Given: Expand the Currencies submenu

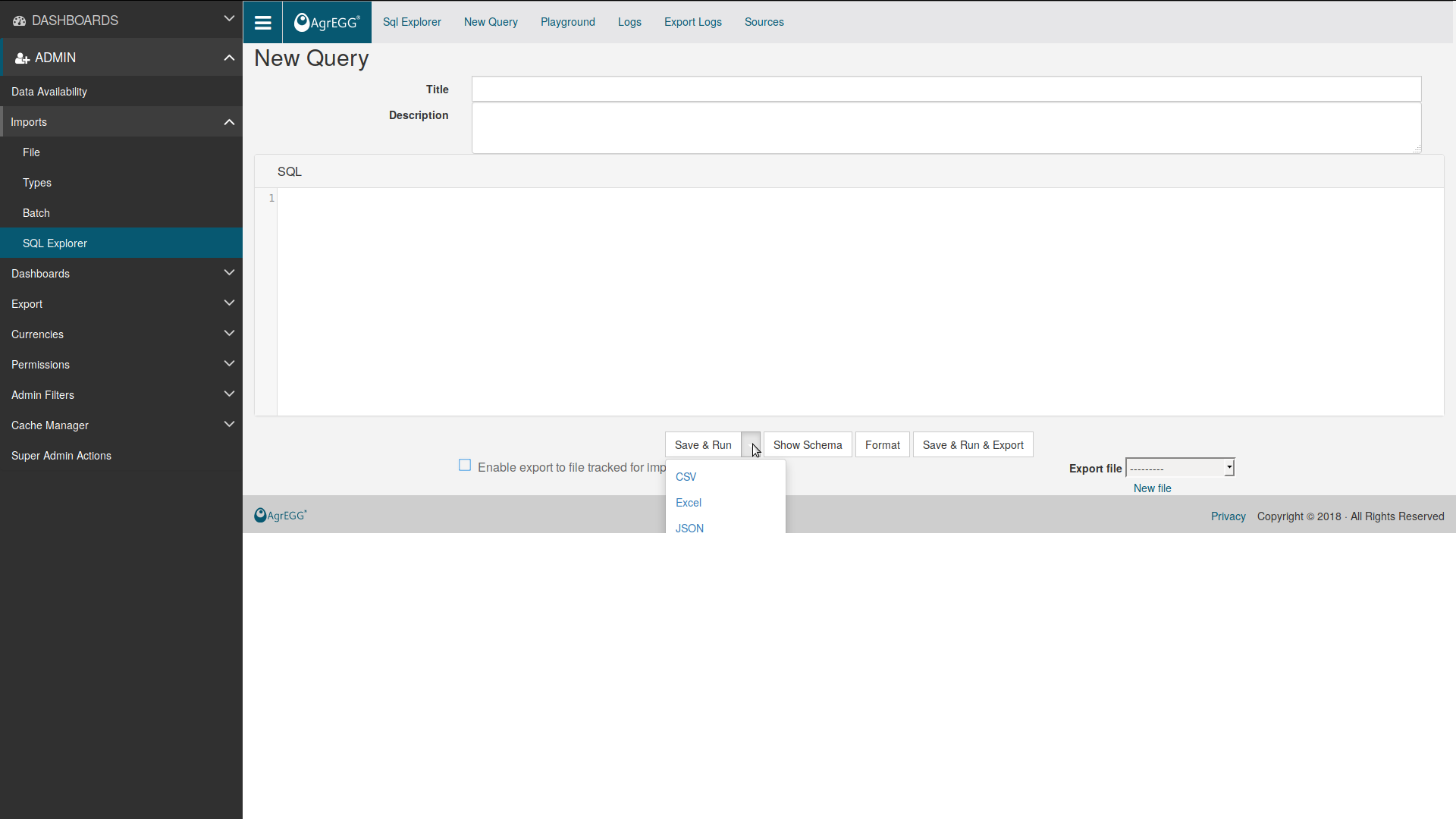Looking at the screenshot, I should 229,334.
